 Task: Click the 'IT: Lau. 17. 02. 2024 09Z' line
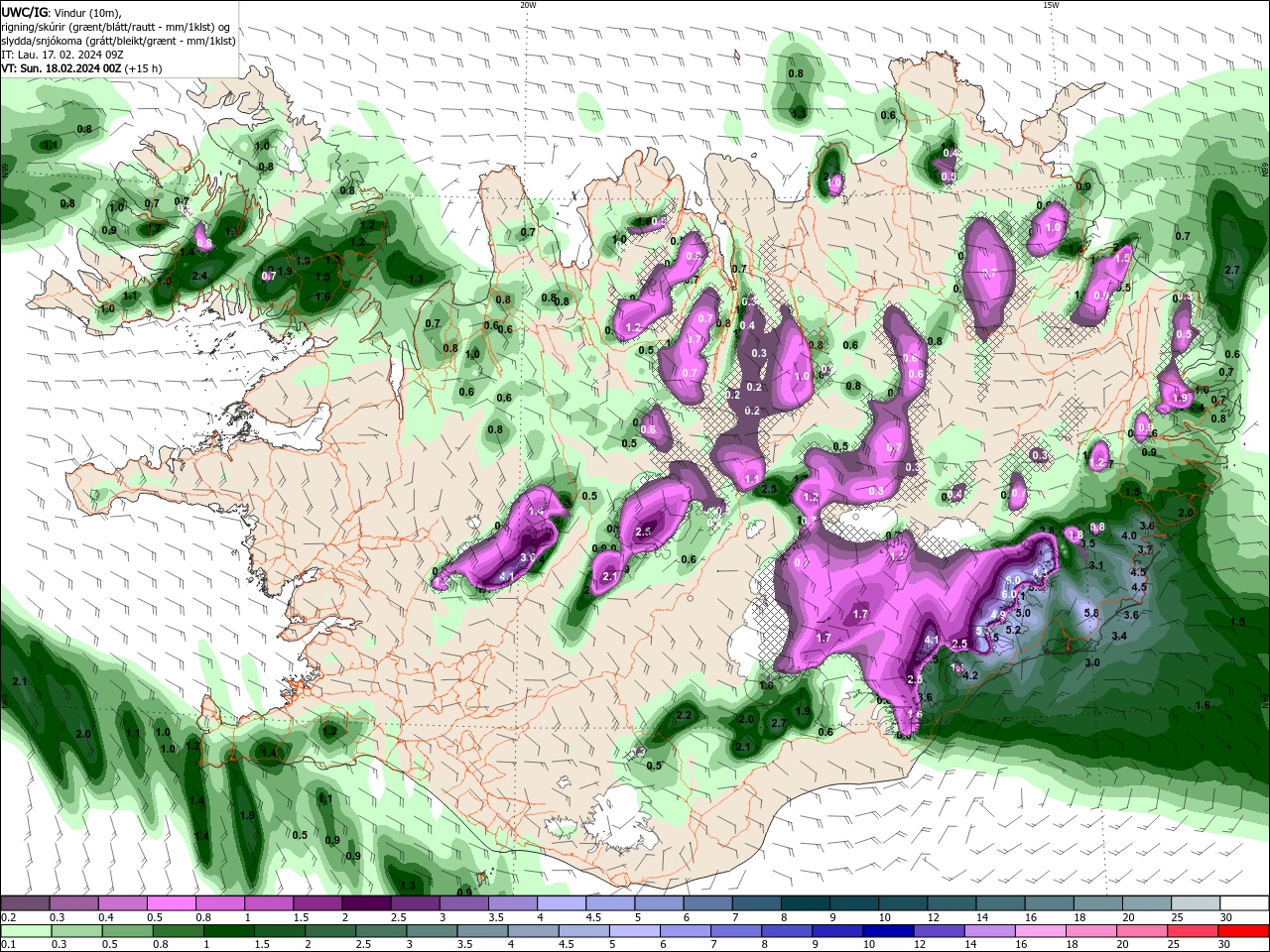pyautogui.click(x=62, y=55)
